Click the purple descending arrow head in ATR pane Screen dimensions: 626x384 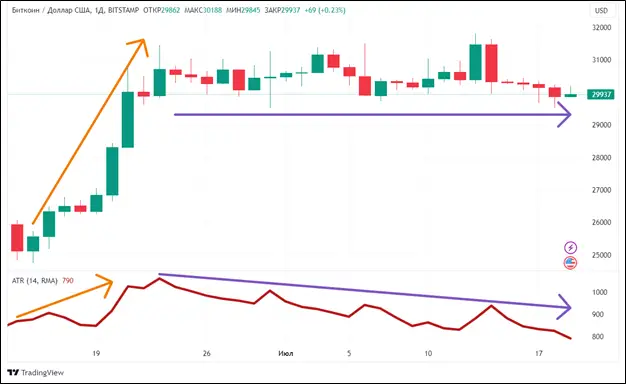565,307
